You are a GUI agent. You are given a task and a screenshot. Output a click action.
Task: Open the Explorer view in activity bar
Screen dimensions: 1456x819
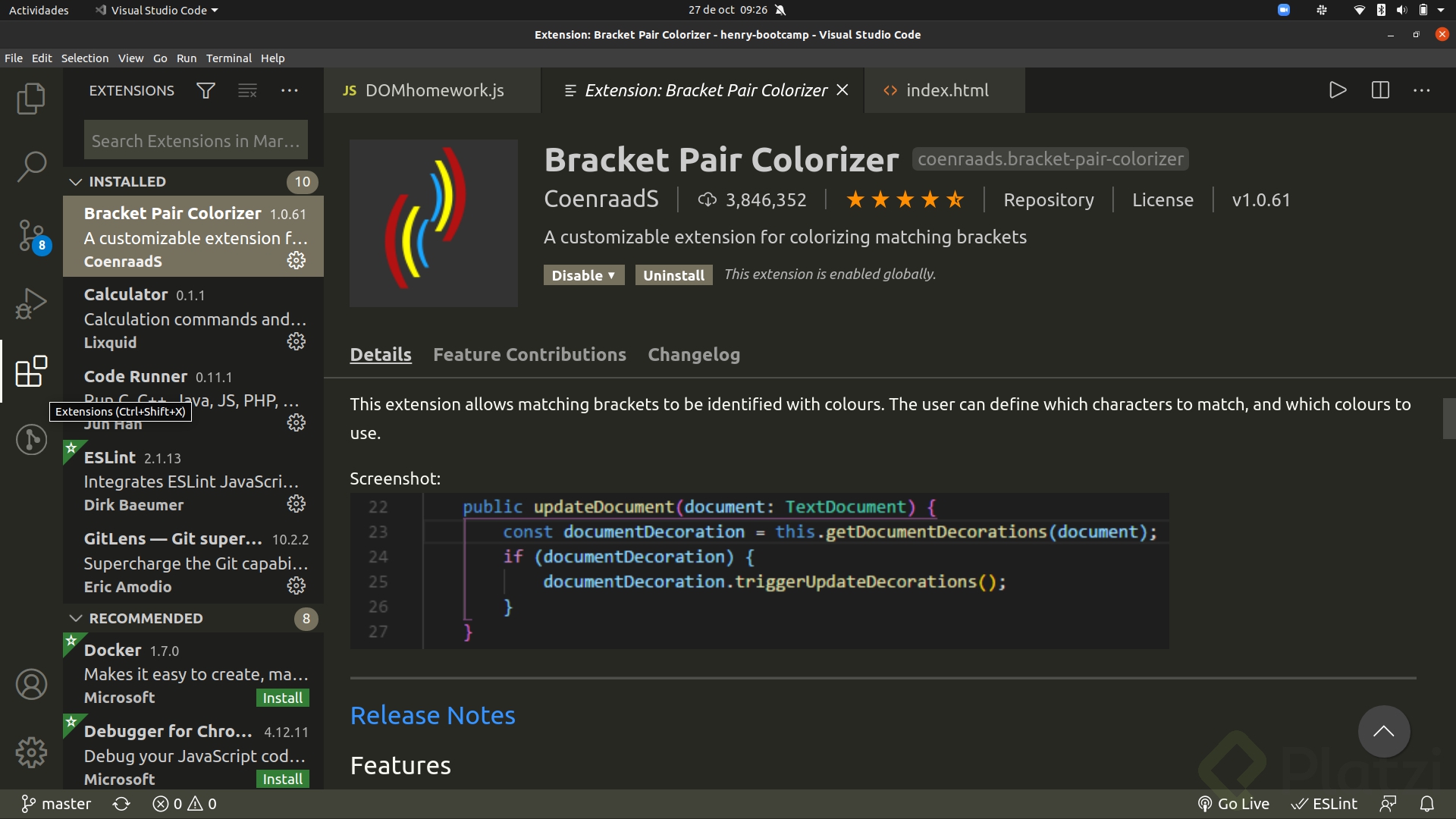[x=31, y=99]
